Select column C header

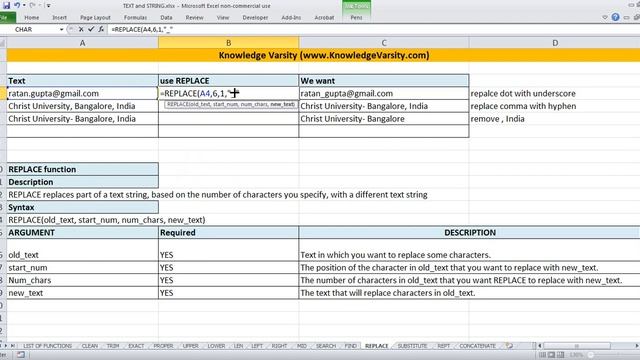click(x=384, y=43)
